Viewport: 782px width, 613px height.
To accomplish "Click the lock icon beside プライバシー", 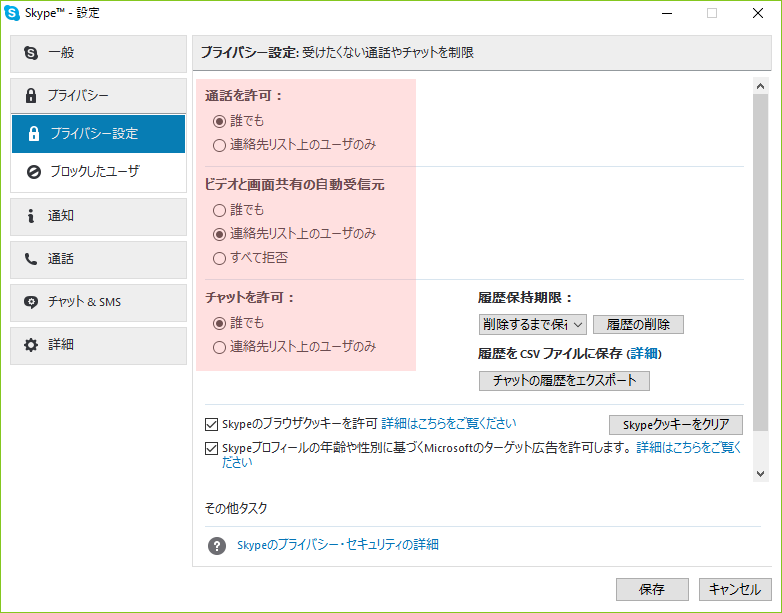I will (31, 96).
